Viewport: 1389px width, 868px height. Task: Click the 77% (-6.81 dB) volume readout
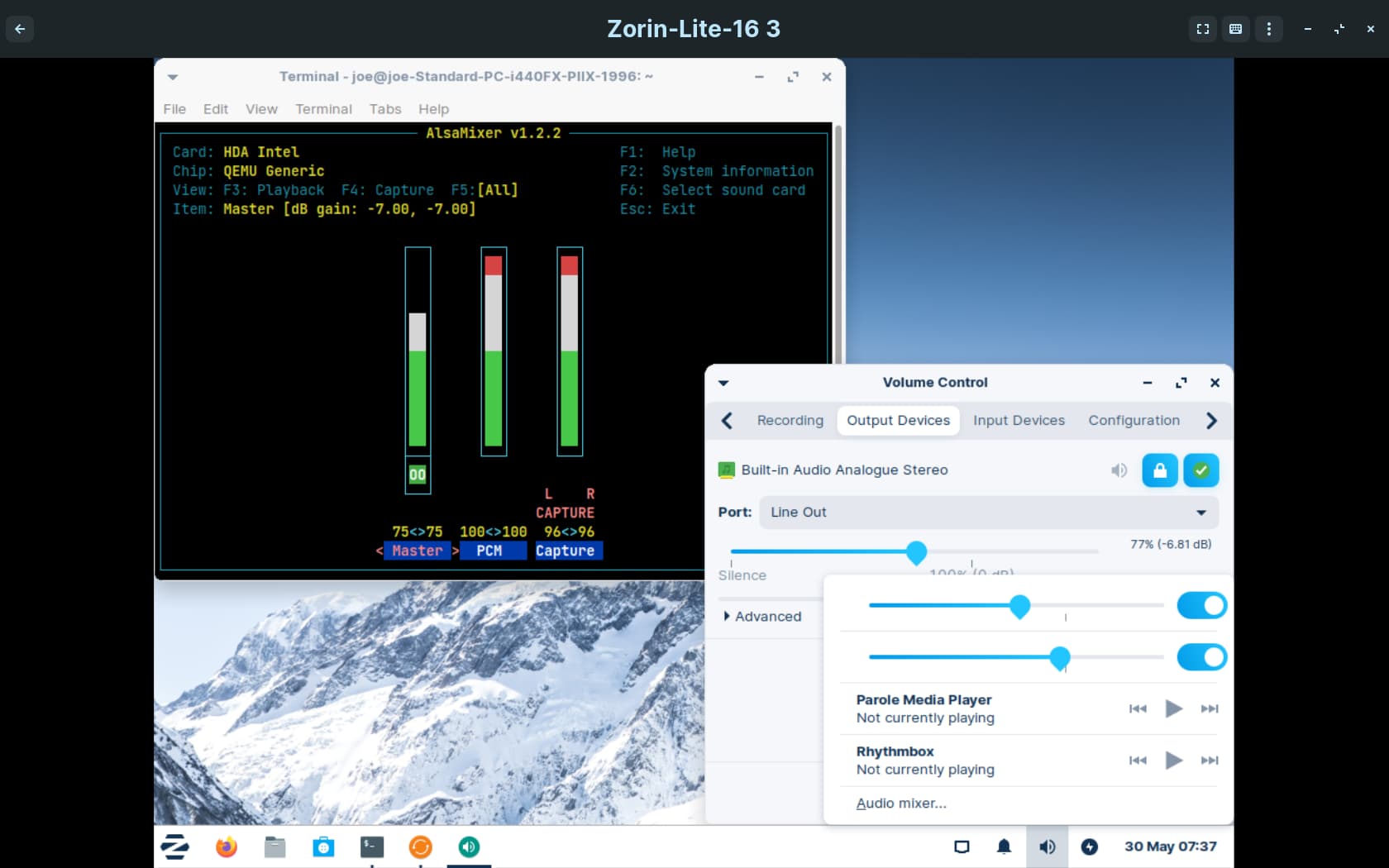tap(1171, 544)
